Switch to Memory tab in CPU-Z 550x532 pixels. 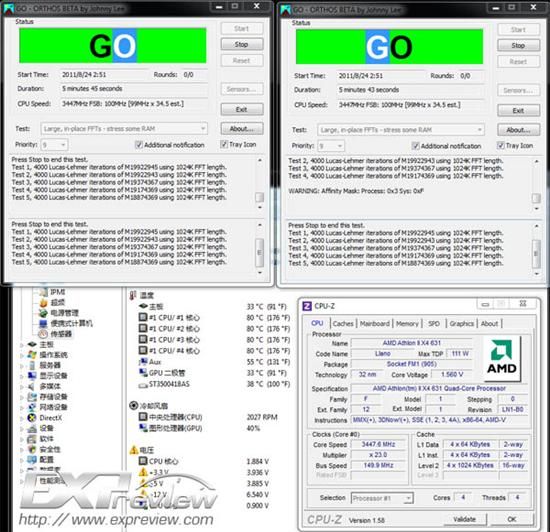[407, 324]
